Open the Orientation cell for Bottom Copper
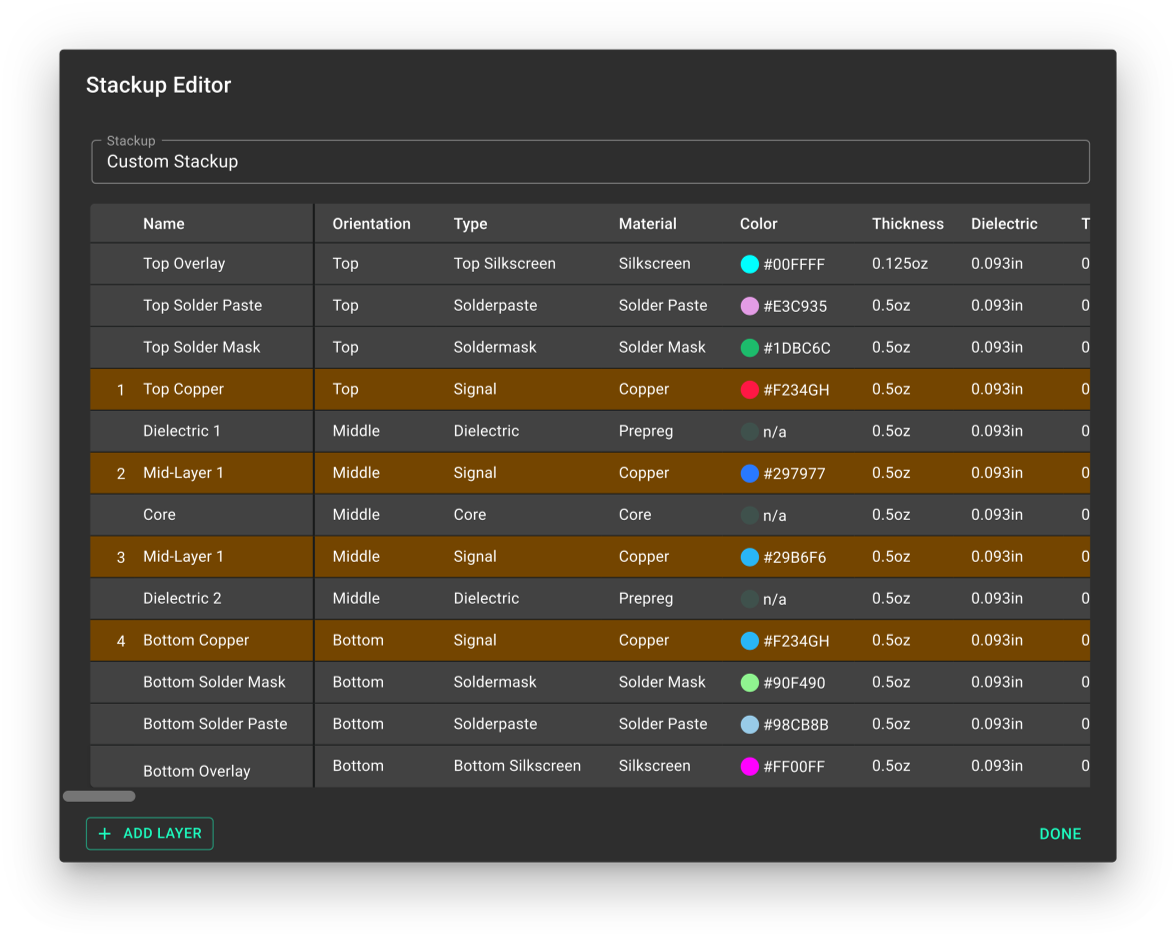Viewport: 1176px width, 934px height. coord(358,641)
